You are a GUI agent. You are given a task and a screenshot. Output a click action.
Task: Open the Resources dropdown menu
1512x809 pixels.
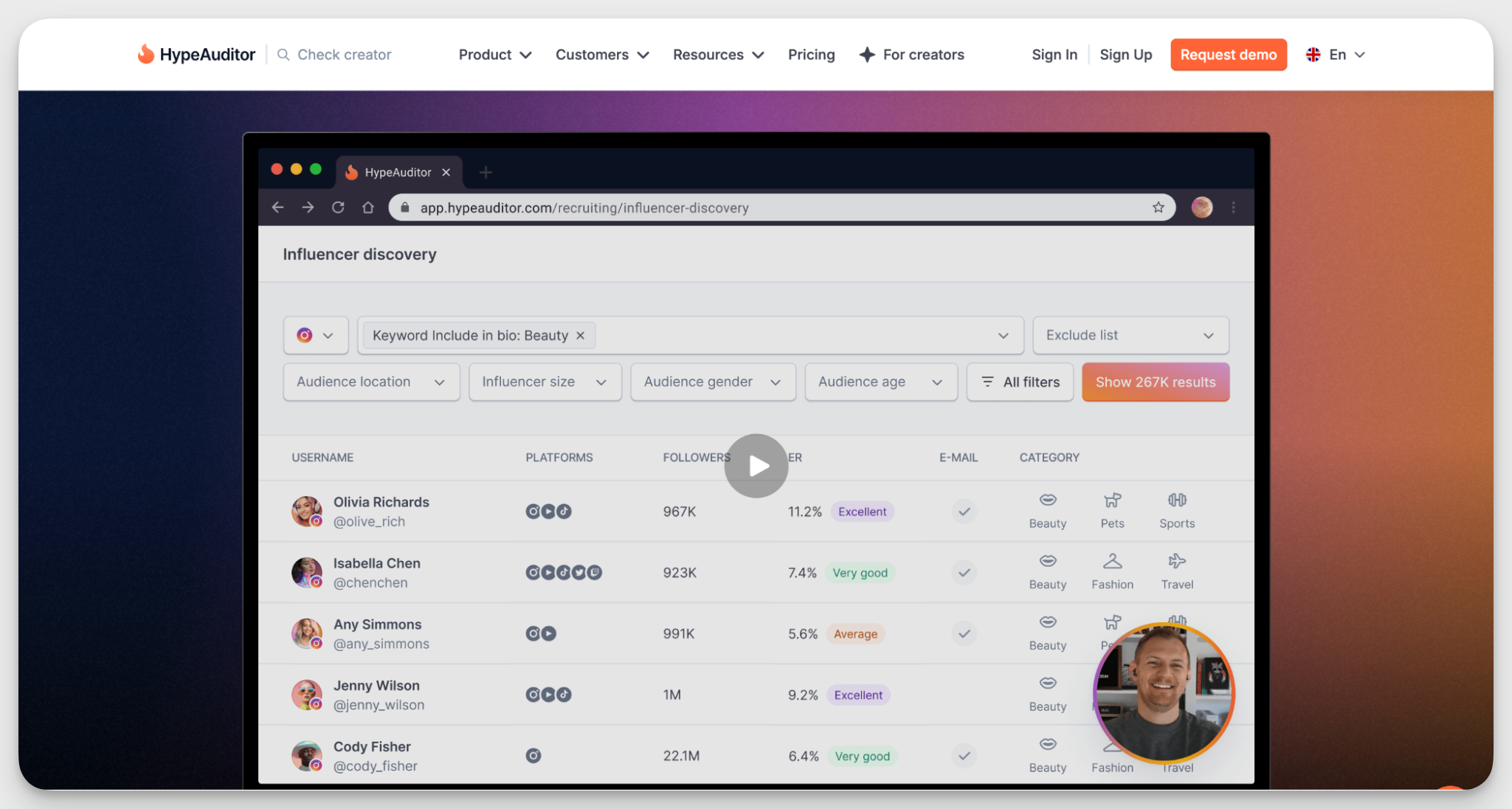(718, 55)
